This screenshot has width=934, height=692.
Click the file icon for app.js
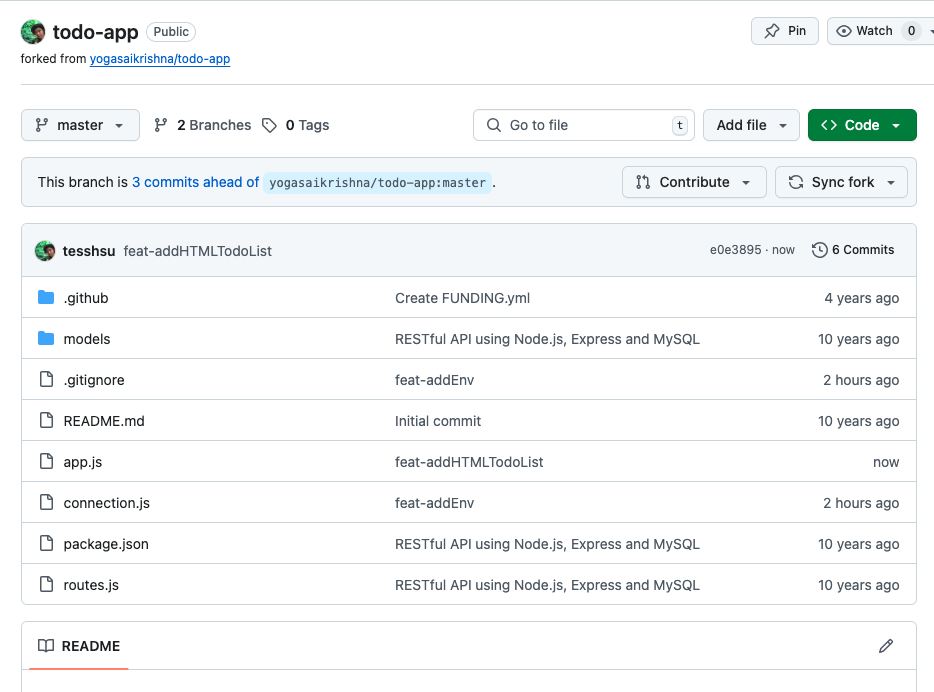46,462
